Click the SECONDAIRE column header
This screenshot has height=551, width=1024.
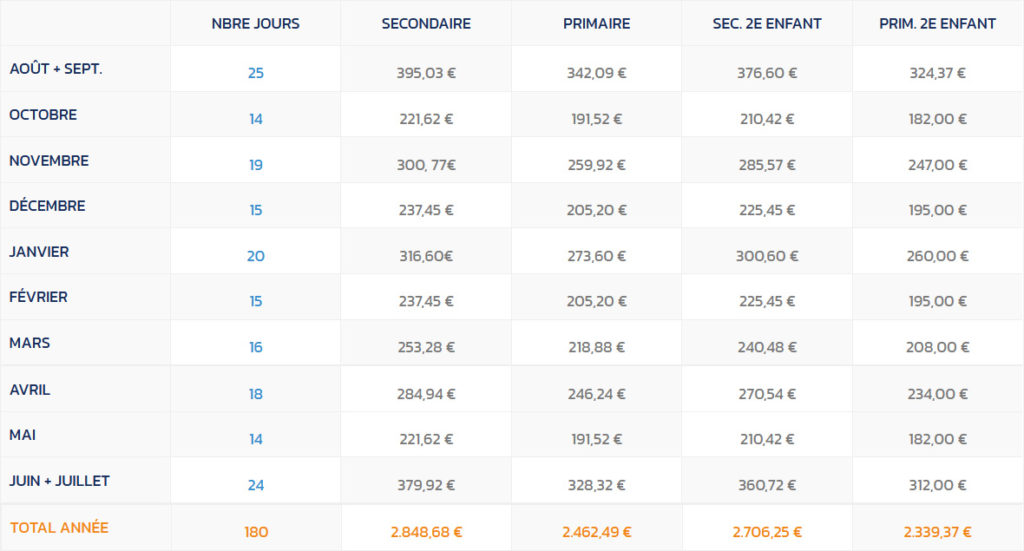pyautogui.click(x=426, y=24)
